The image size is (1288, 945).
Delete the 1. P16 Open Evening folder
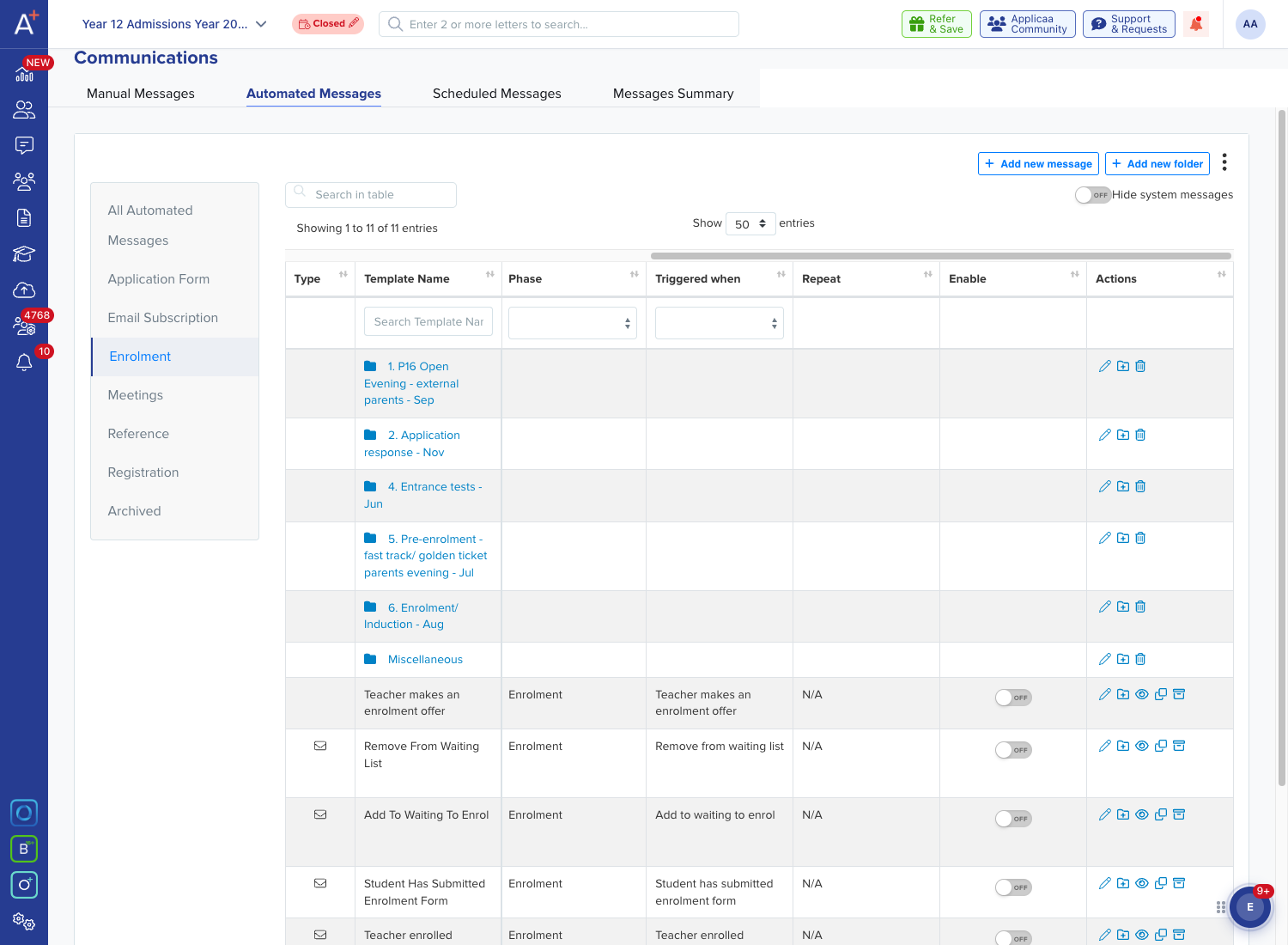pyautogui.click(x=1140, y=366)
